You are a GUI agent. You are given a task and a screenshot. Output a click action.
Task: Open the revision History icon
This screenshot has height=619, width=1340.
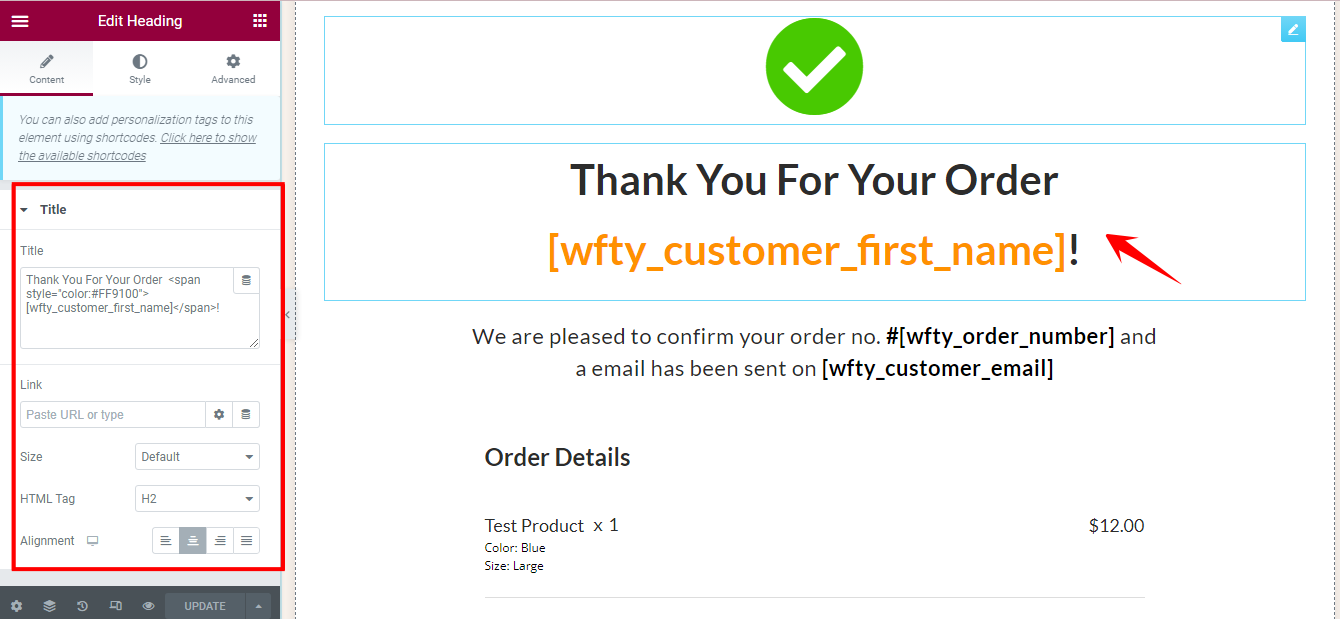tap(81, 605)
